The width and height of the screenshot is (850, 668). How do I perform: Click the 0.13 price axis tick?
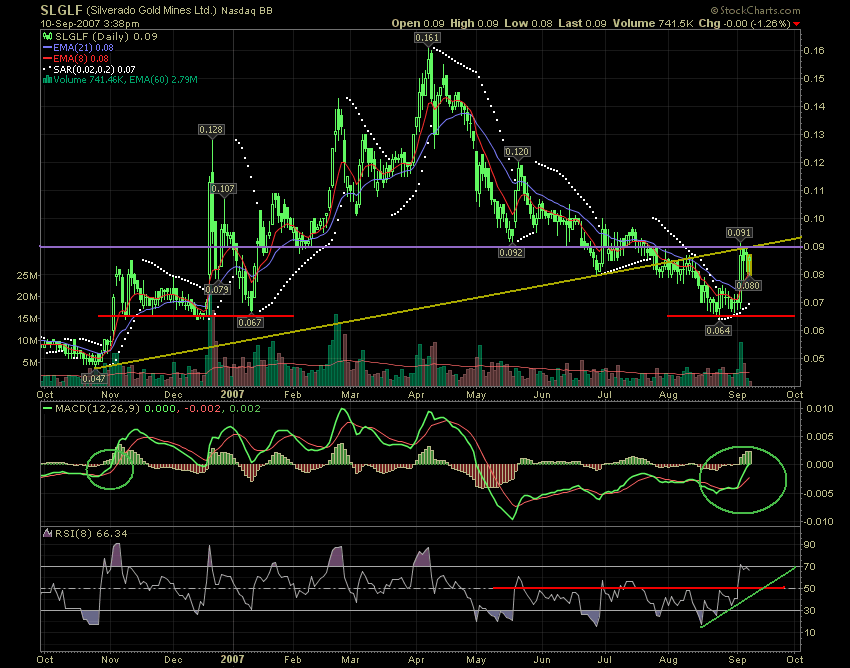(813, 134)
